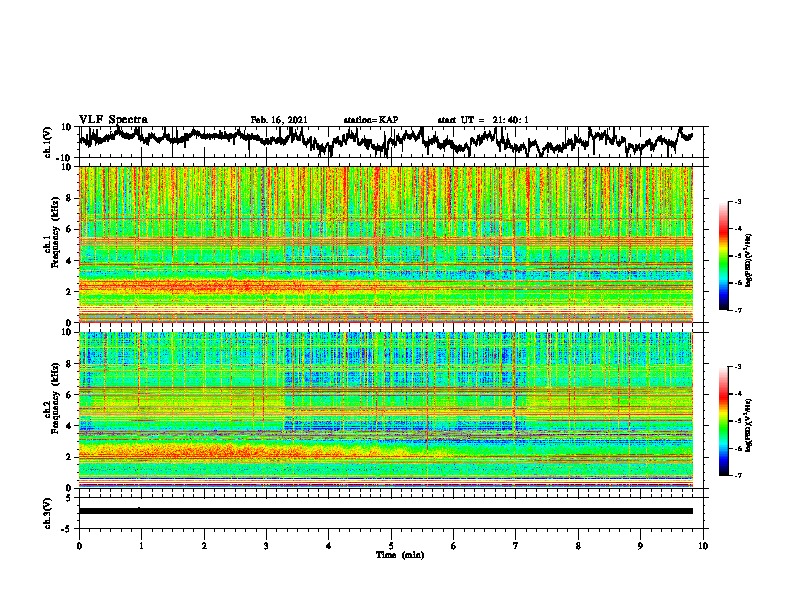Click inside the ch.2 spectrogram panel

386,410
